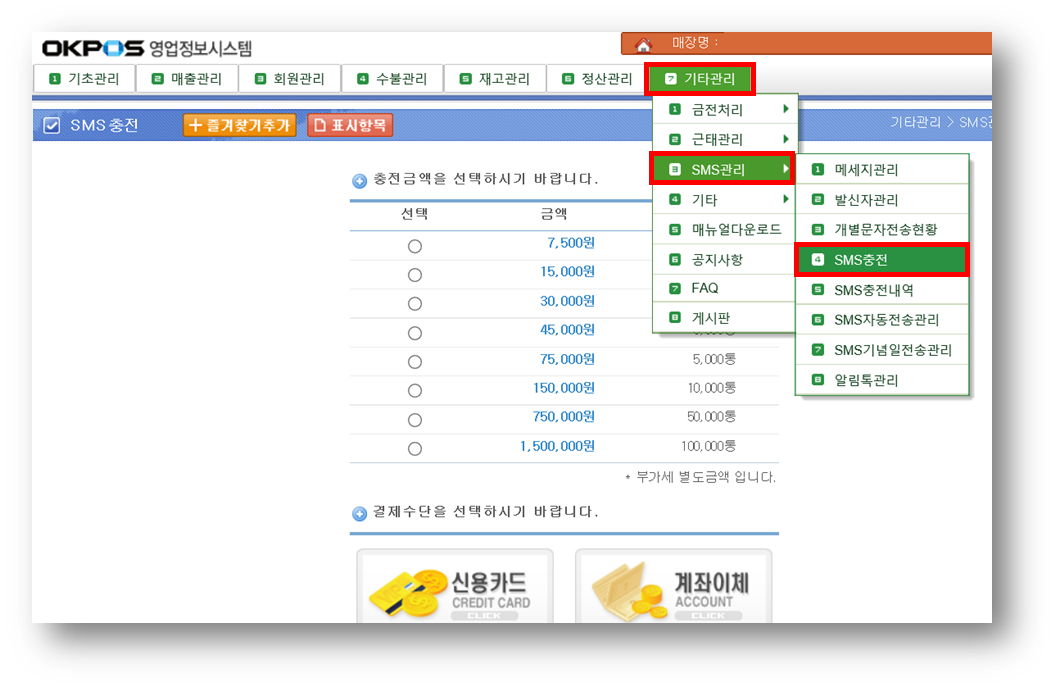1057x688 pixels.
Task: Click number 8 icon next to 알림톡관리
Action: [817, 380]
